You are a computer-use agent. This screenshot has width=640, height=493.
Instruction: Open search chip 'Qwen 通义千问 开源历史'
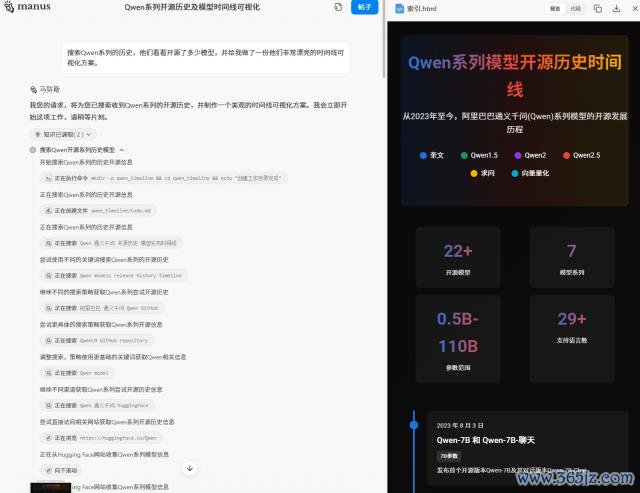111,243
